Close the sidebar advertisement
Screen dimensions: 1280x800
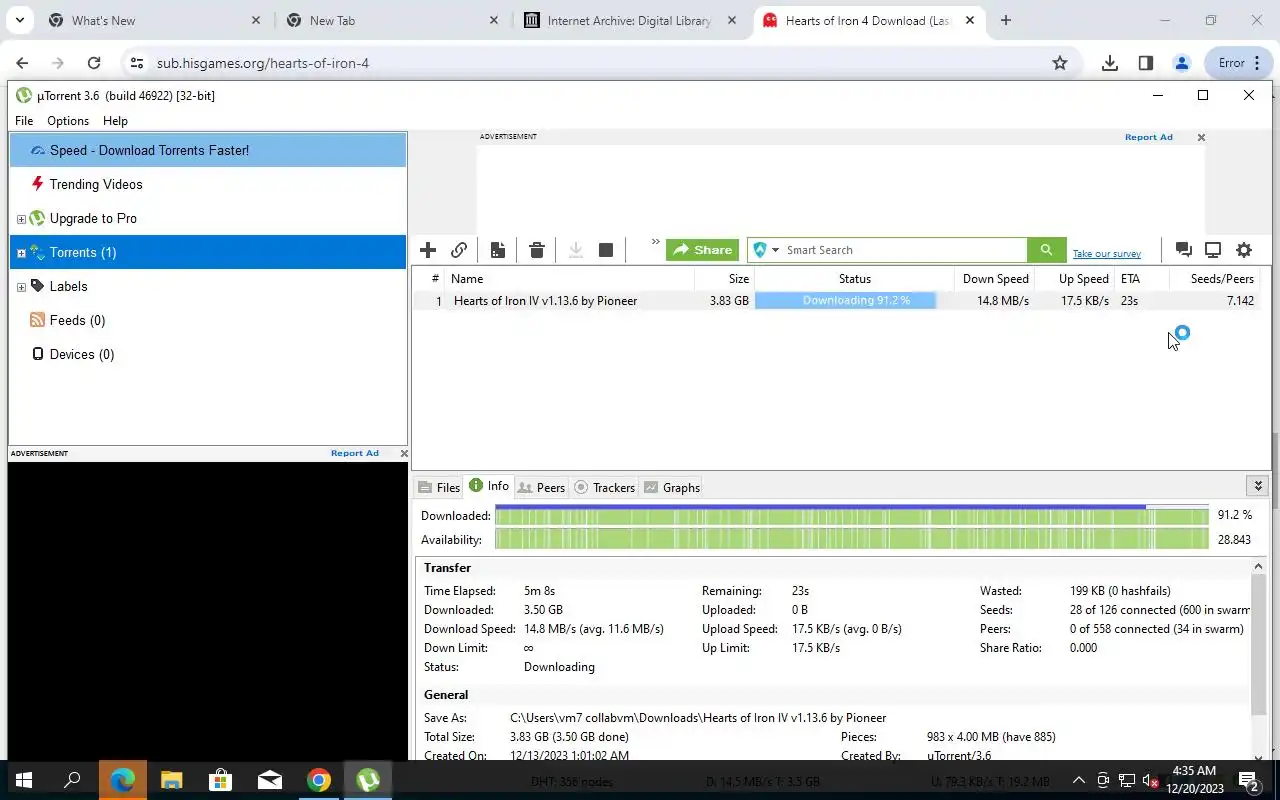[x=403, y=453]
